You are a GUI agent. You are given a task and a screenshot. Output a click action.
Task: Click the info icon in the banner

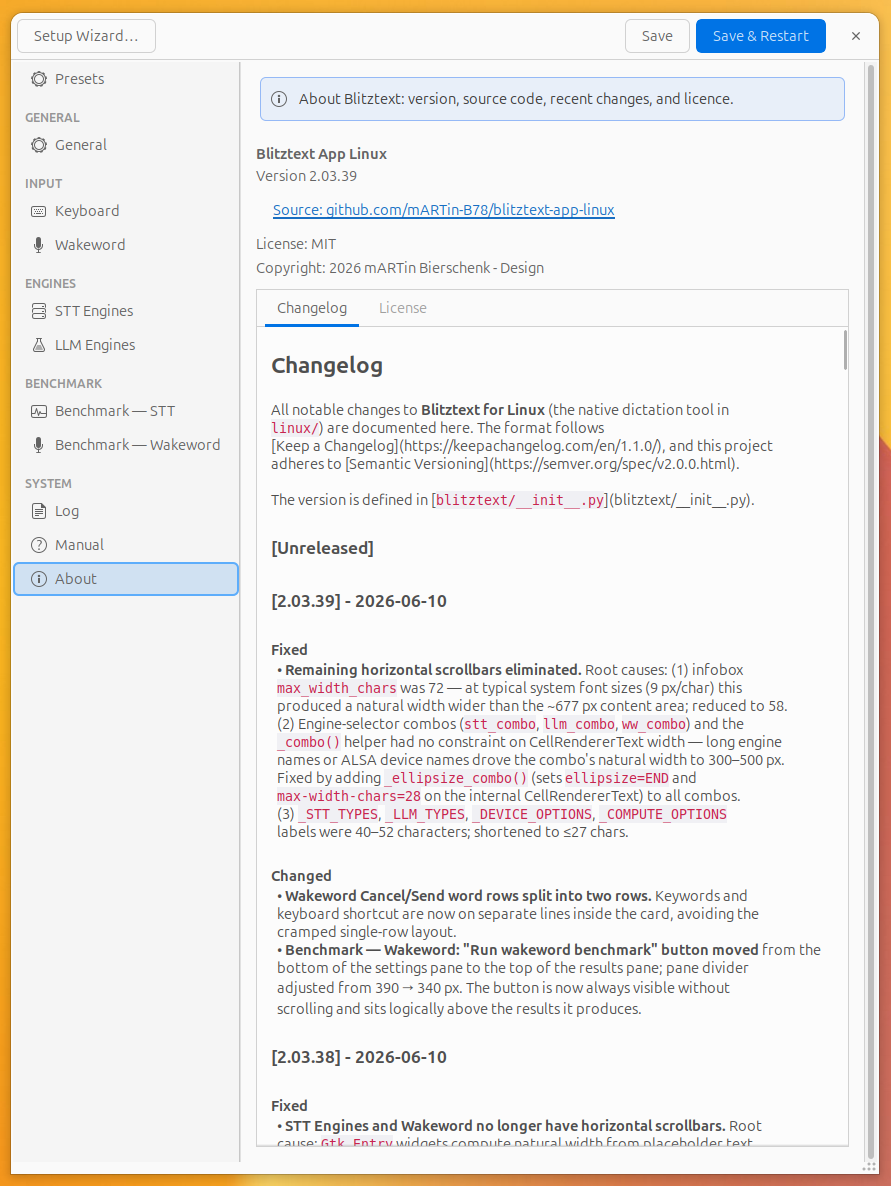tap(279, 99)
